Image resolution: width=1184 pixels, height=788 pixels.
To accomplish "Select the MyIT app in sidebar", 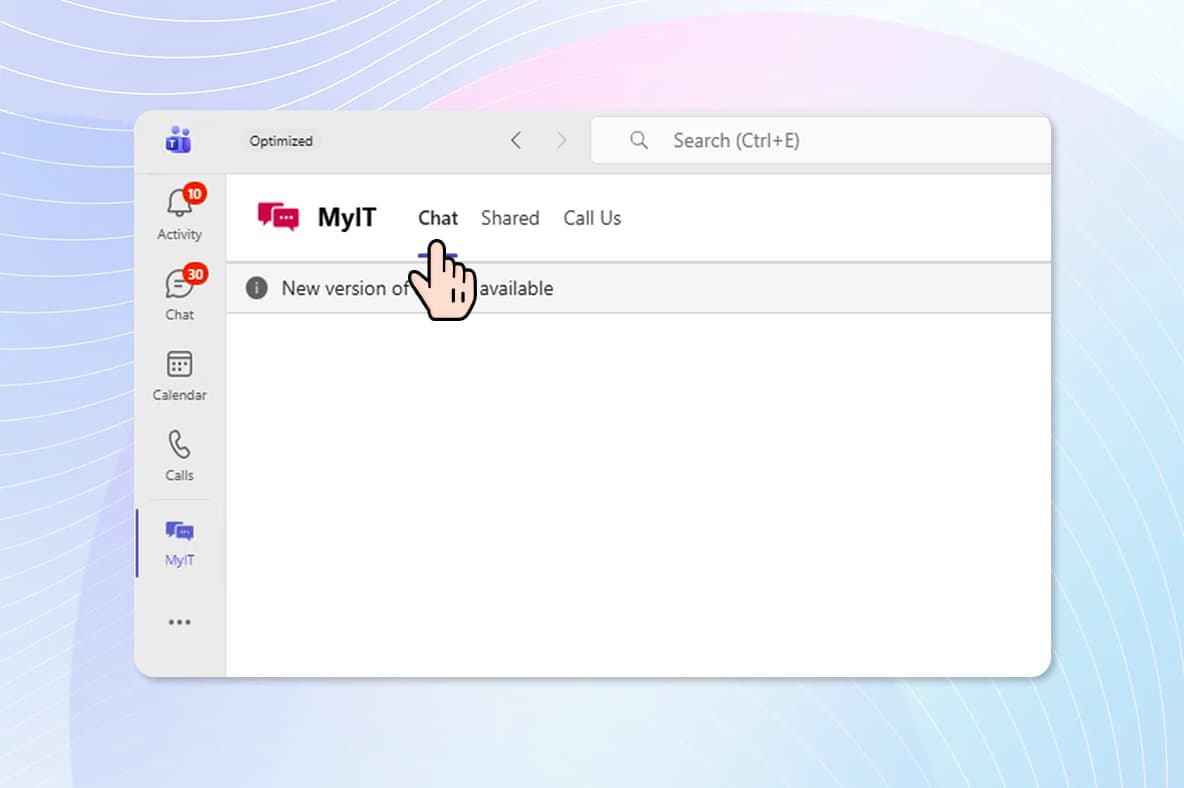I will point(179,543).
